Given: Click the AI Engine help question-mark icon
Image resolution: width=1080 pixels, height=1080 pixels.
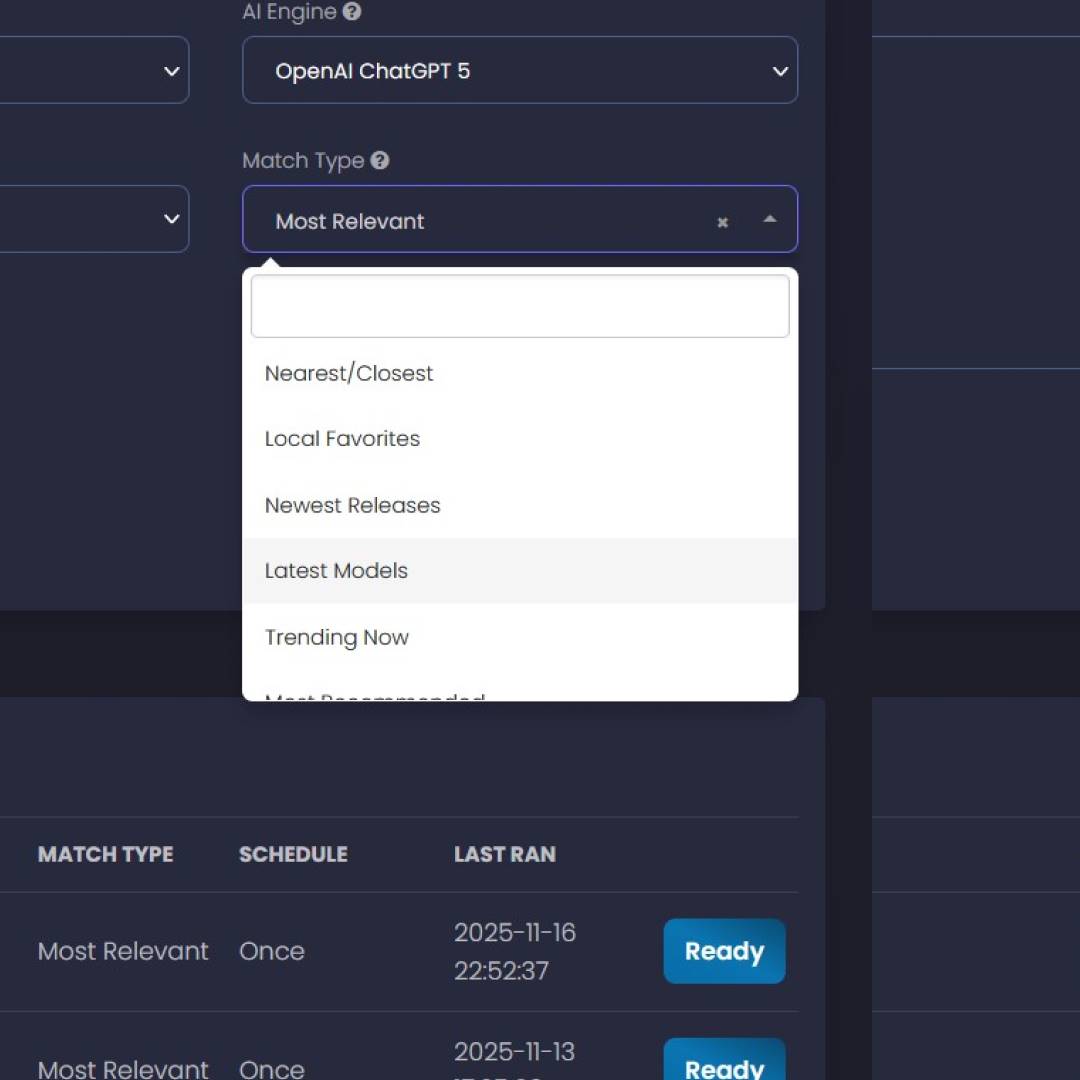Looking at the screenshot, I should (352, 12).
